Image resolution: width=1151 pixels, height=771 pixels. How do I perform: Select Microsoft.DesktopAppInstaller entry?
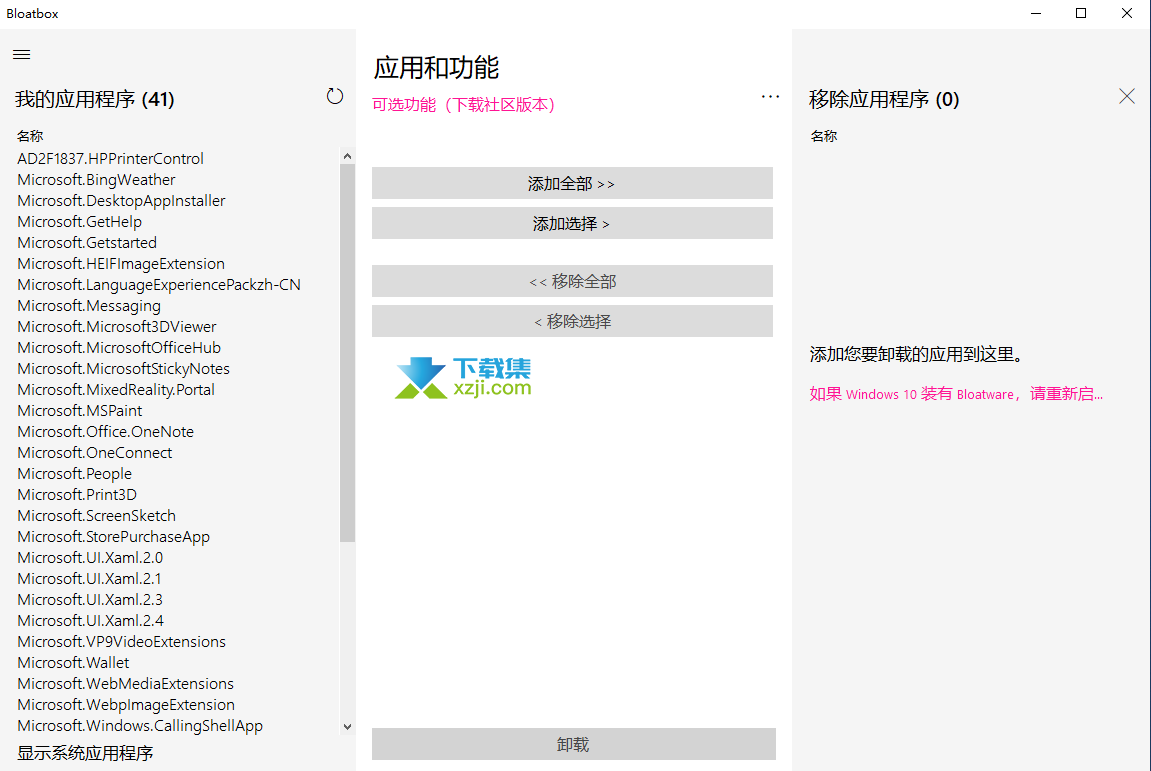[121, 200]
